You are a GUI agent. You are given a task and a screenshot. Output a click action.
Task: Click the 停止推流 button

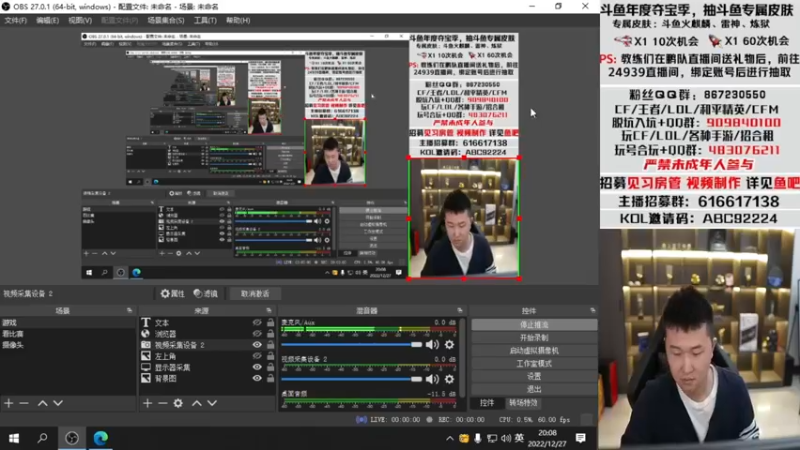coord(534,324)
